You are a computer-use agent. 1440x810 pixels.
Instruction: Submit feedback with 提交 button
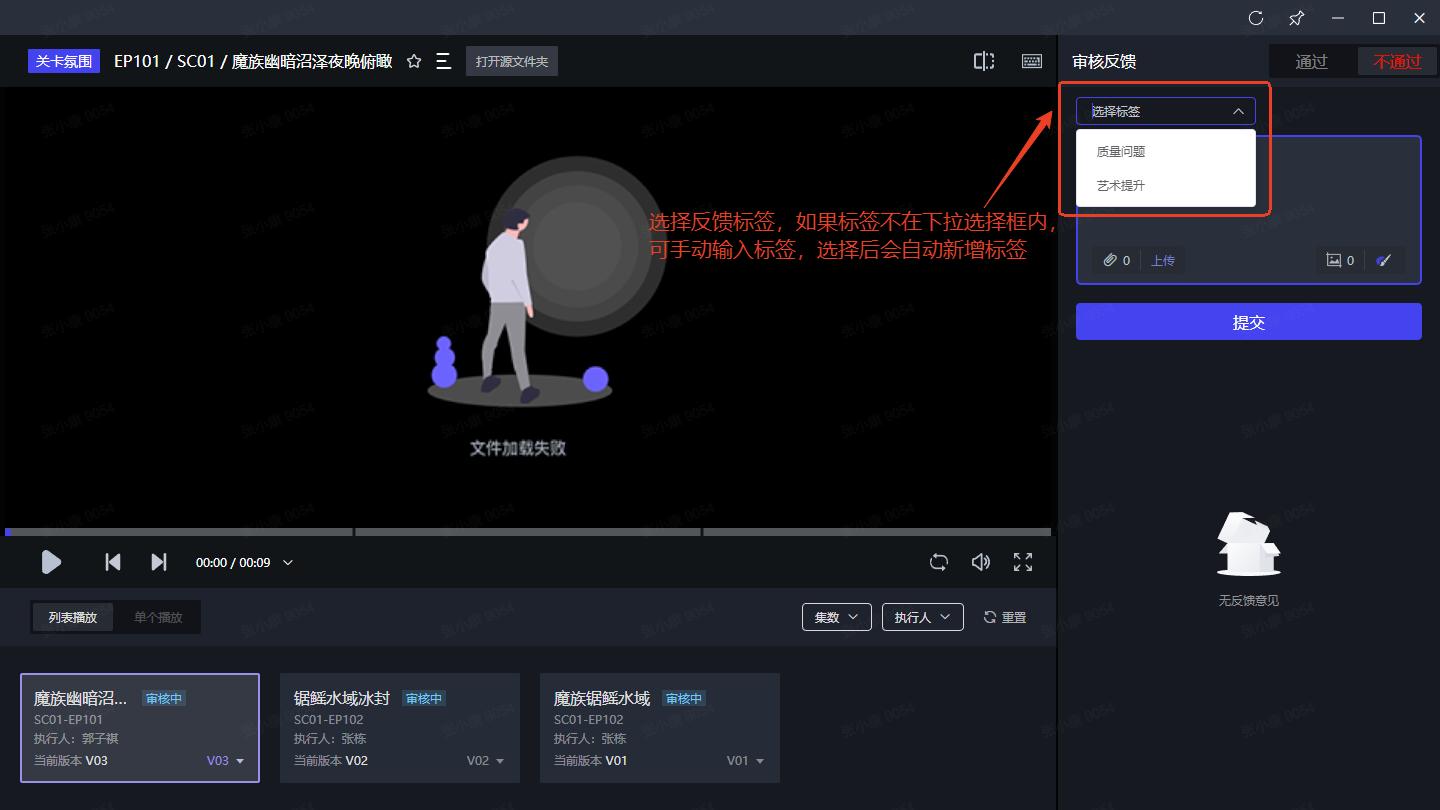point(1248,322)
